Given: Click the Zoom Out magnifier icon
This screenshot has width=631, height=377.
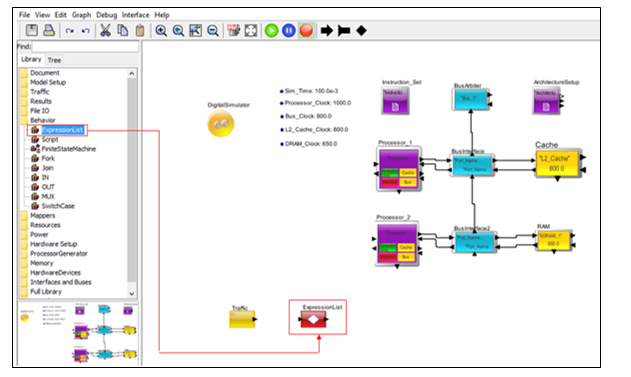Looking at the screenshot, I should click(x=213, y=31).
